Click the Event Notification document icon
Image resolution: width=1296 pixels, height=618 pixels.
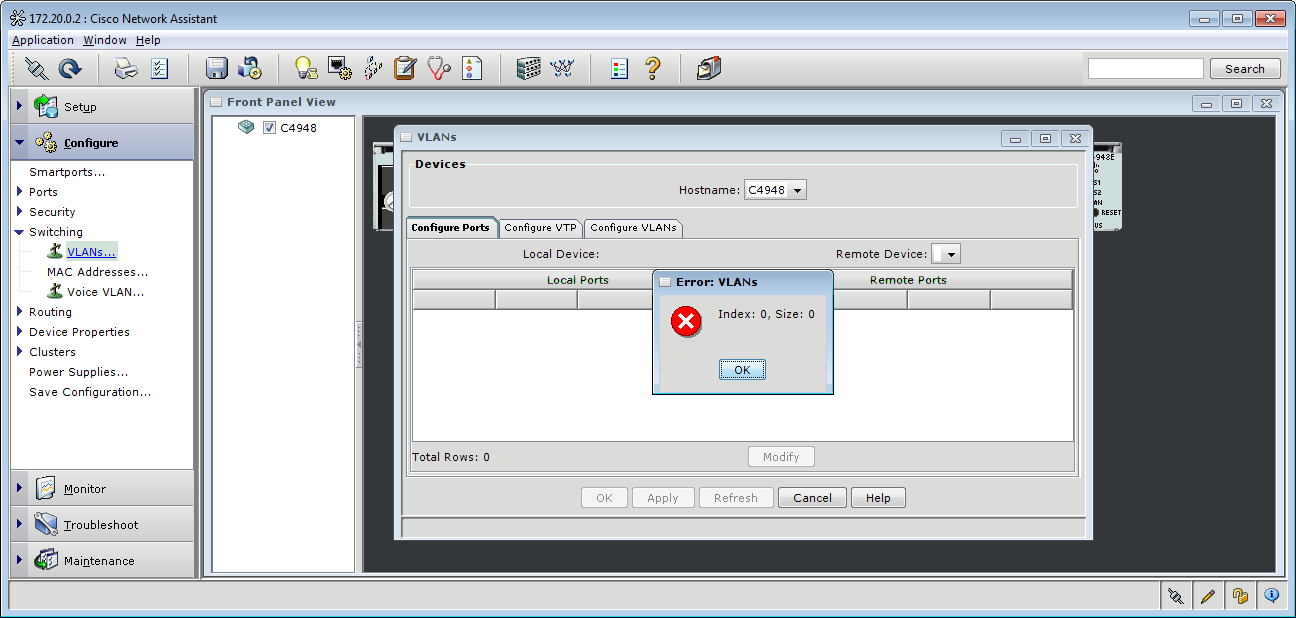[471, 68]
